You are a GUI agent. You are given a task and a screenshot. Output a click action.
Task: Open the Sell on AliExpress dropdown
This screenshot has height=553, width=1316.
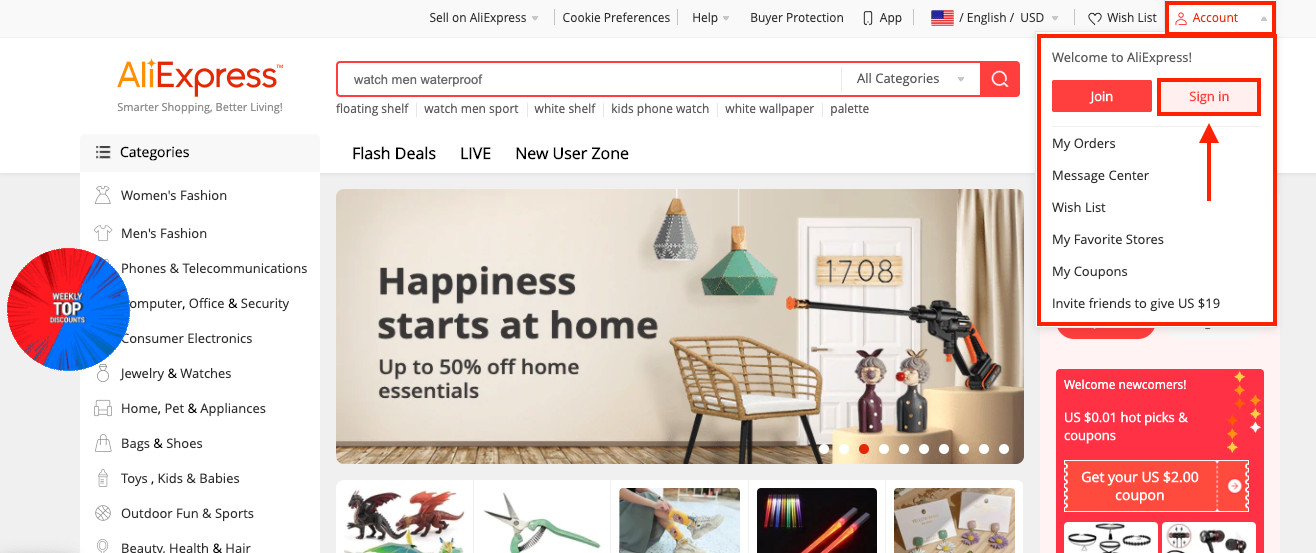click(x=484, y=18)
